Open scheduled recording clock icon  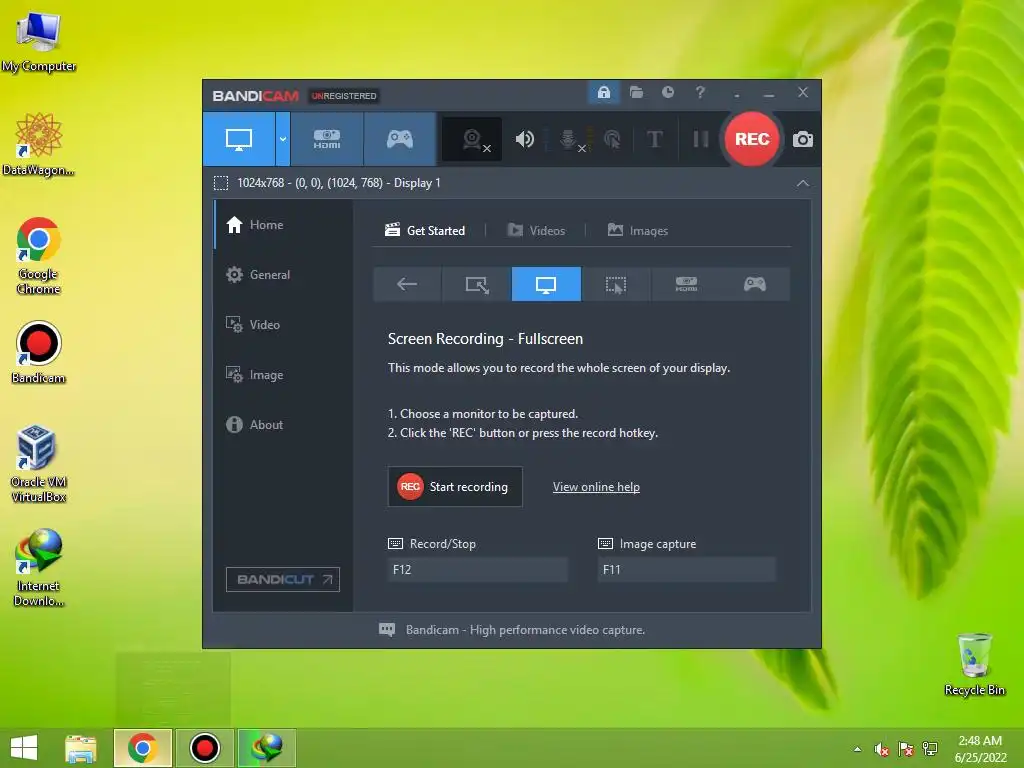[x=667, y=93]
